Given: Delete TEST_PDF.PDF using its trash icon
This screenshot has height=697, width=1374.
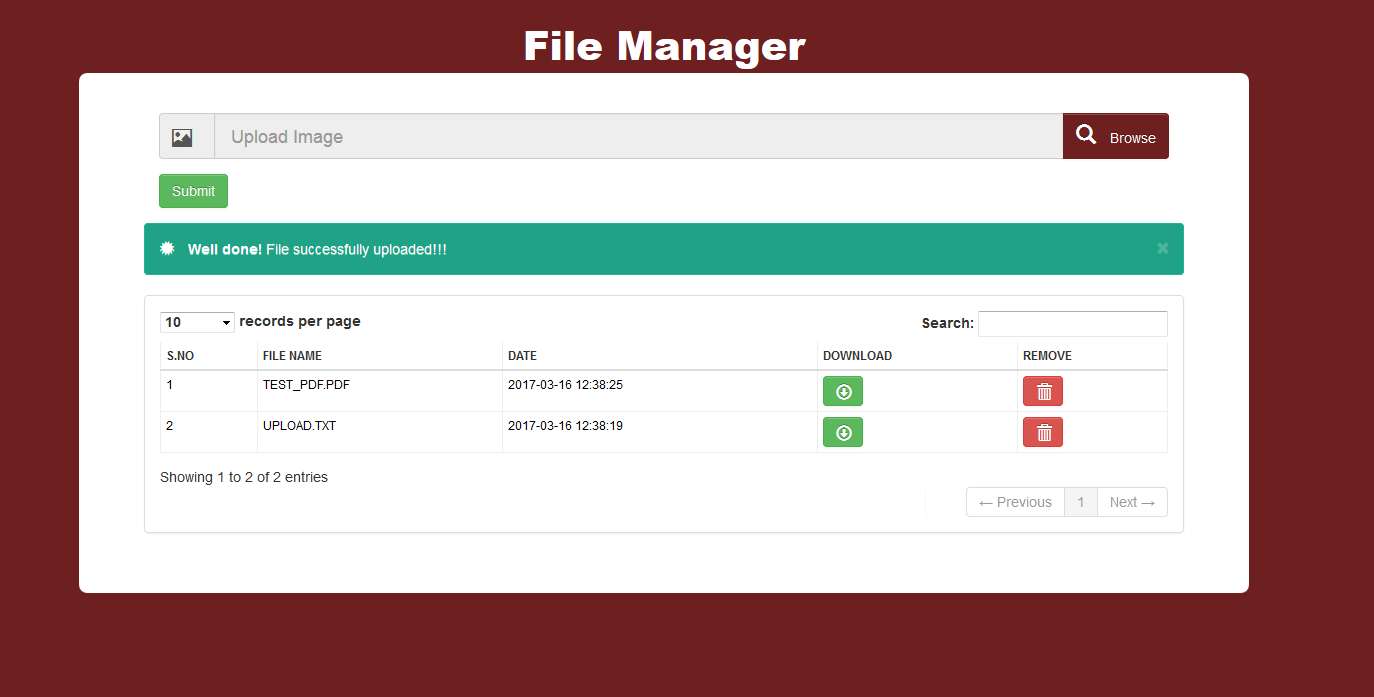Looking at the screenshot, I should (x=1042, y=391).
